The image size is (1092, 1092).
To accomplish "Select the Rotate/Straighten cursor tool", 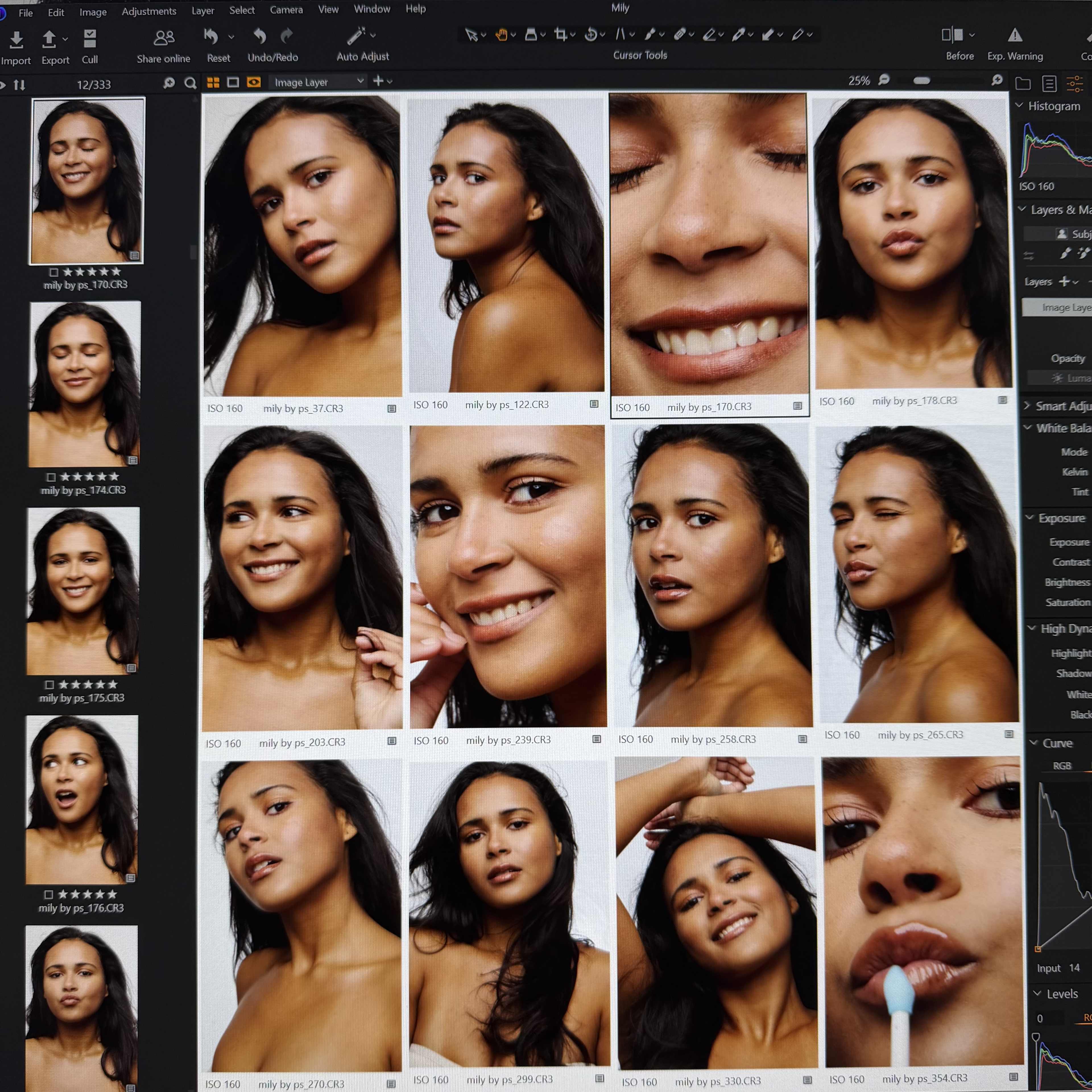I will 591,34.
